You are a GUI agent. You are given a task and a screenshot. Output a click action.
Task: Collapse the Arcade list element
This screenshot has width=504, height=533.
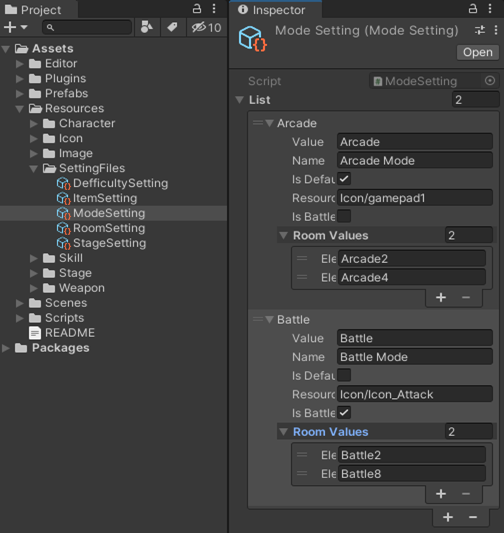click(270, 123)
